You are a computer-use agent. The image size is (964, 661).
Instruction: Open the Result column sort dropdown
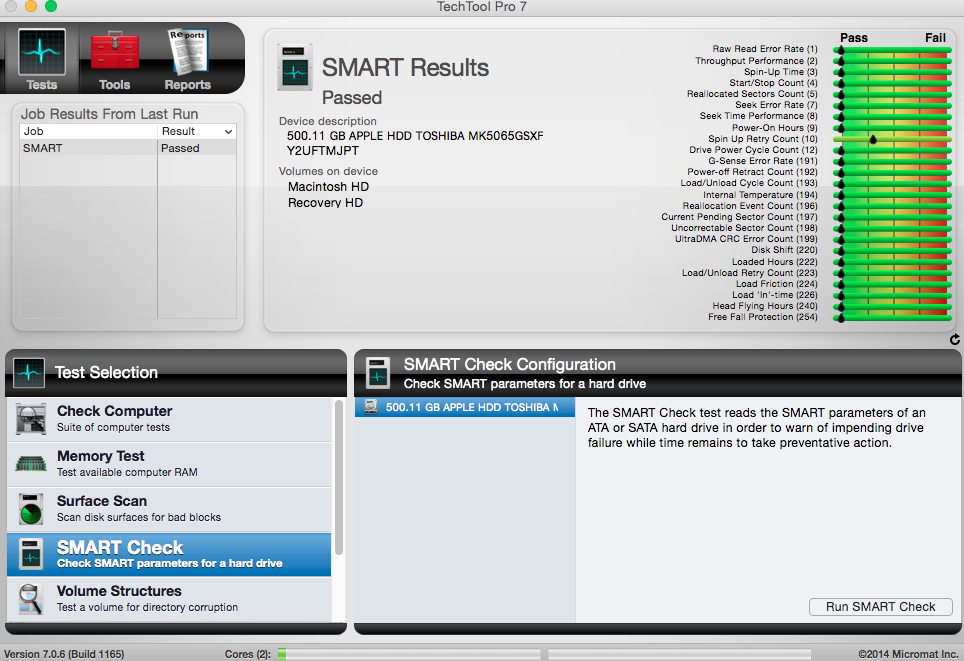(x=228, y=132)
